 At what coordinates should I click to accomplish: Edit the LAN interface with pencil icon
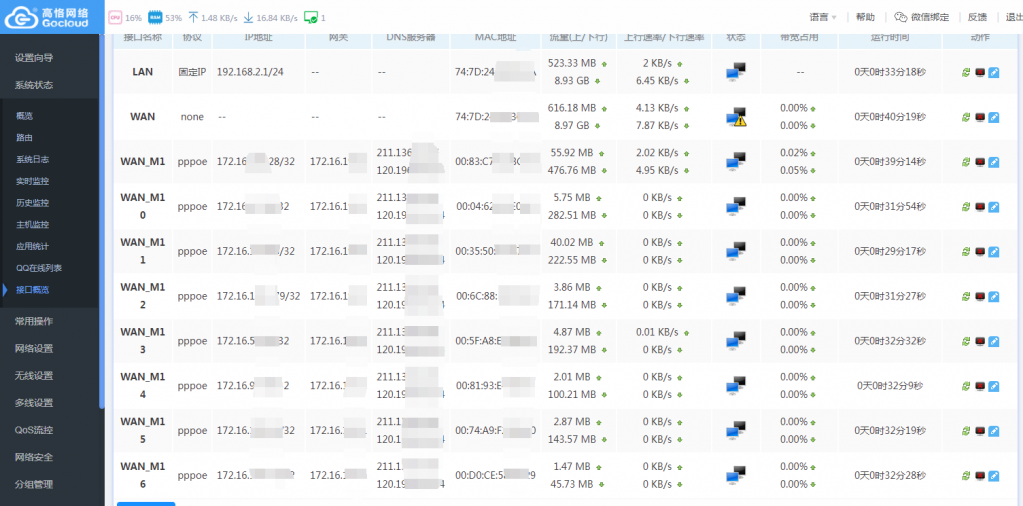[994, 72]
